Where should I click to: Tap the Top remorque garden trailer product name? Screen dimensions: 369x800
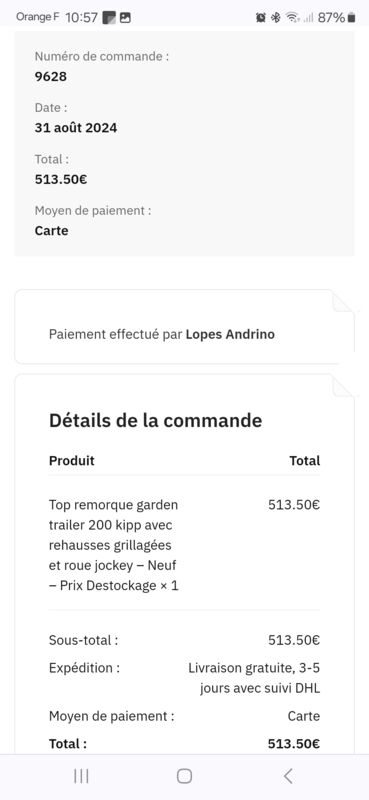click(x=114, y=545)
